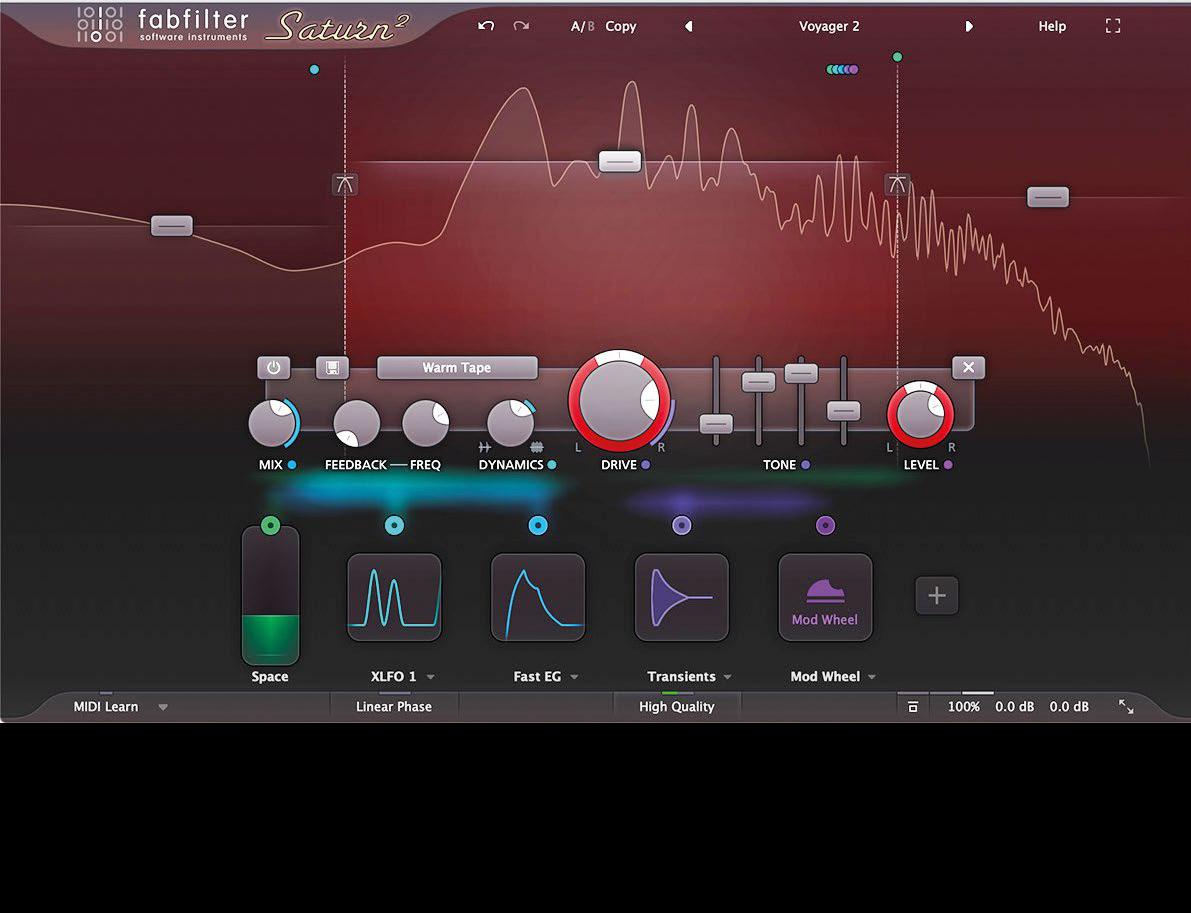This screenshot has height=913, width=1191.
Task: Toggle A/B comparison state
Action: (x=583, y=27)
